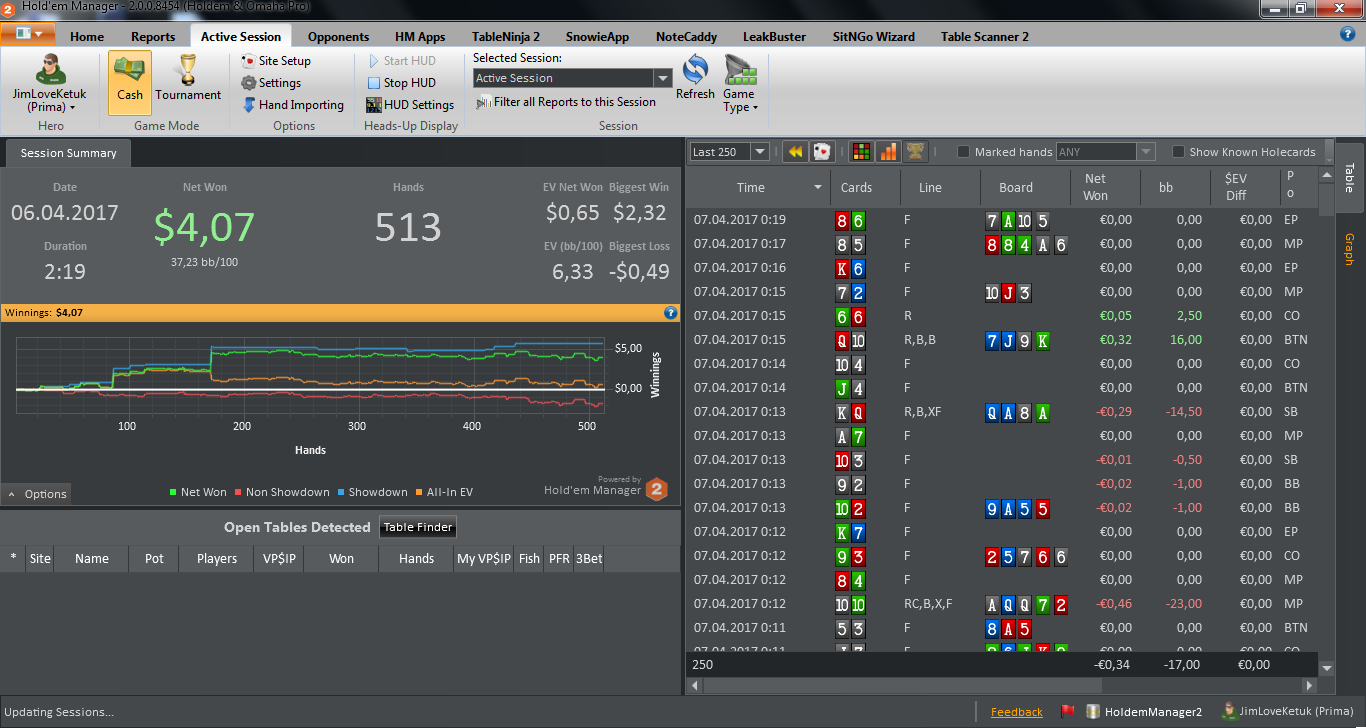Click the Time column sort arrow

click(818, 187)
